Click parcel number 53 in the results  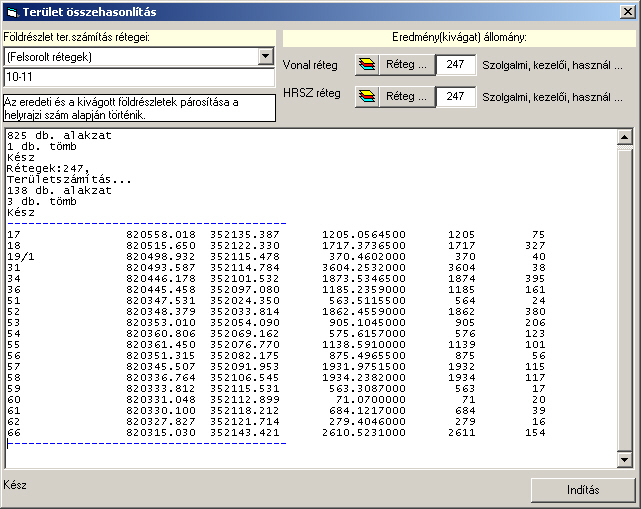click(x=13, y=323)
